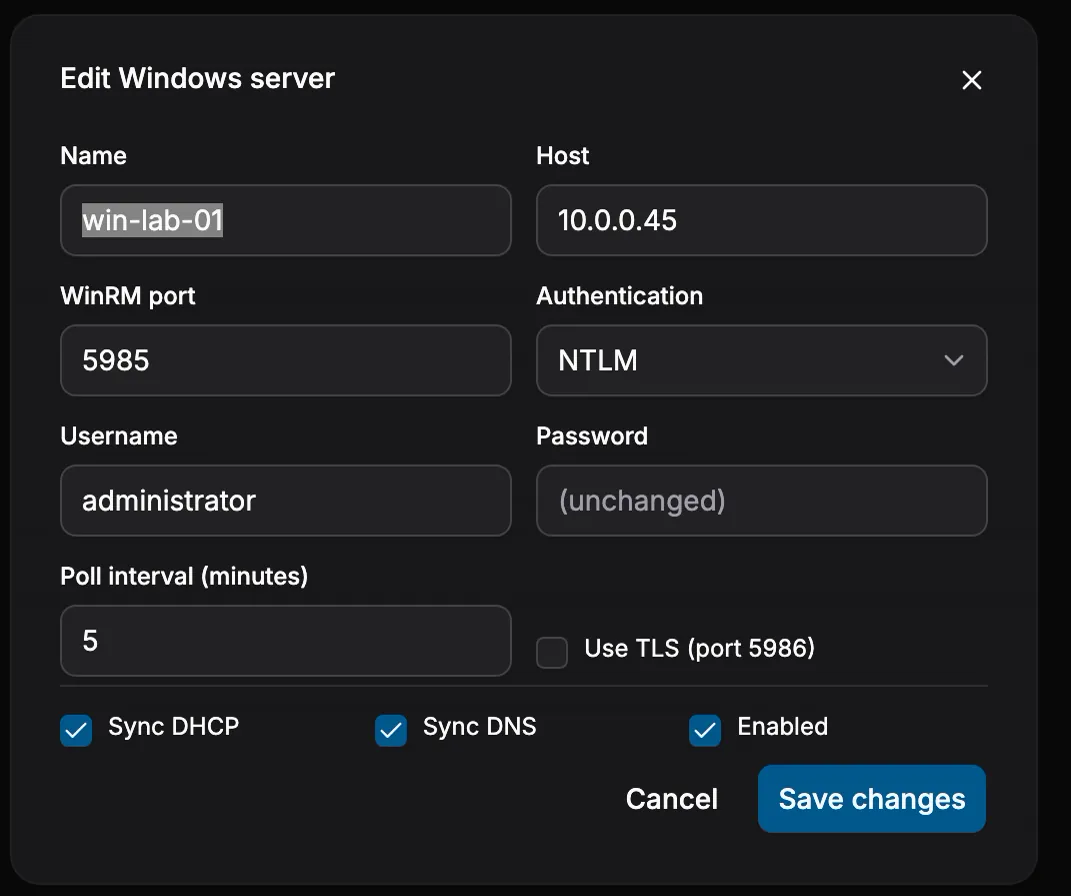Click the Cancel button

tap(671, 798)
